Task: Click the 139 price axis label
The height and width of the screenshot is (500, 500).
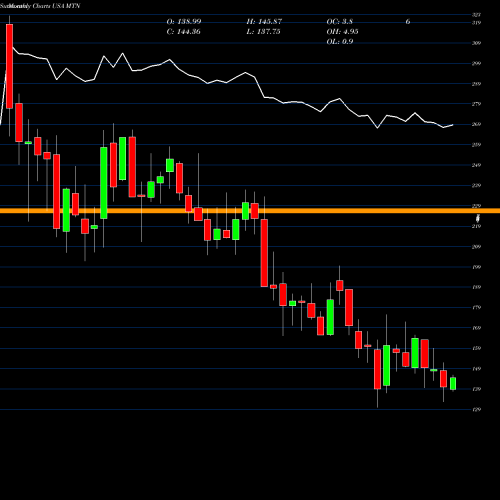Action: tap(476, 389)
